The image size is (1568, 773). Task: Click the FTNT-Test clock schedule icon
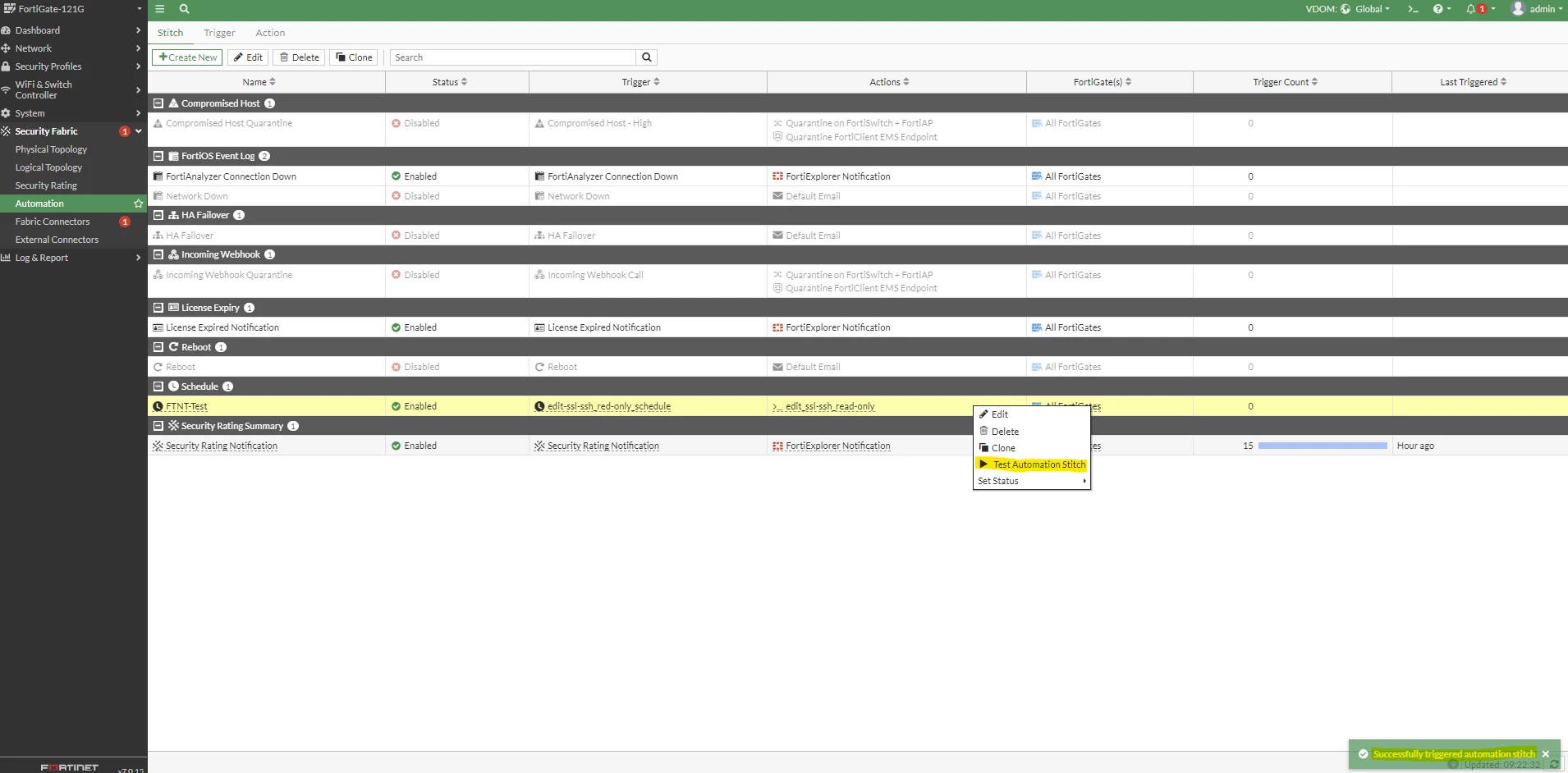pos(158,406)
